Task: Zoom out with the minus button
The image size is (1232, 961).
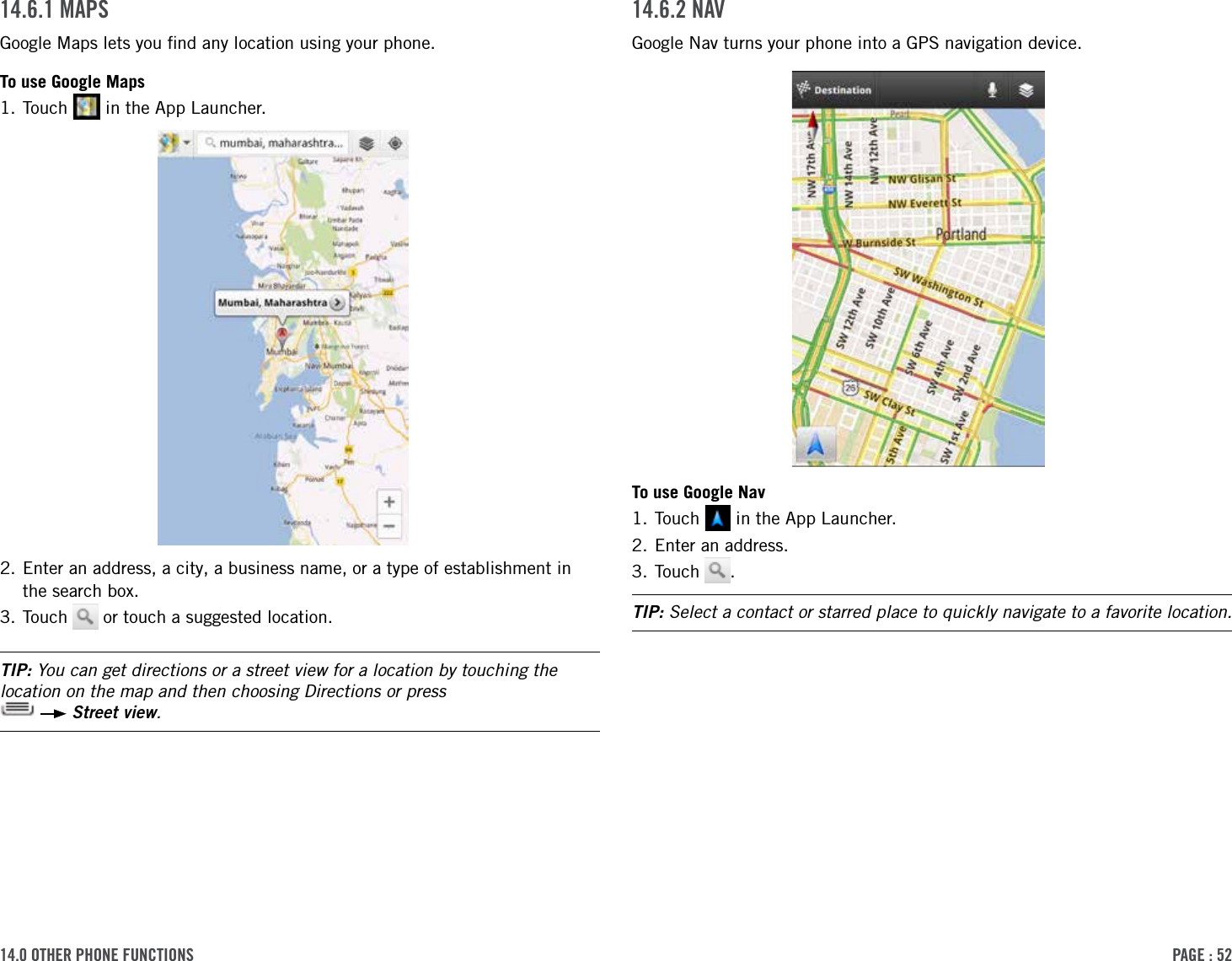Action: coord(389,526)
